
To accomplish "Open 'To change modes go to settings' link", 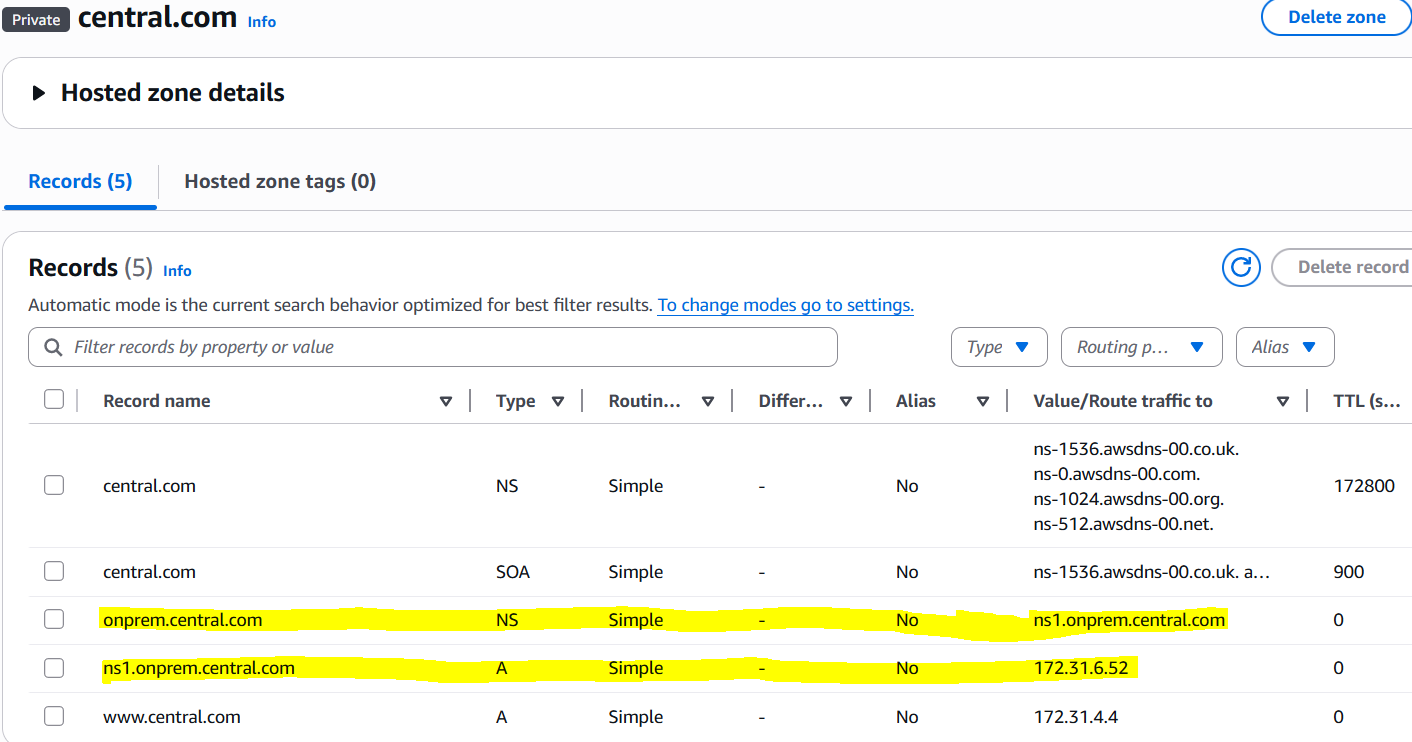I will click(x=785, y=305).
